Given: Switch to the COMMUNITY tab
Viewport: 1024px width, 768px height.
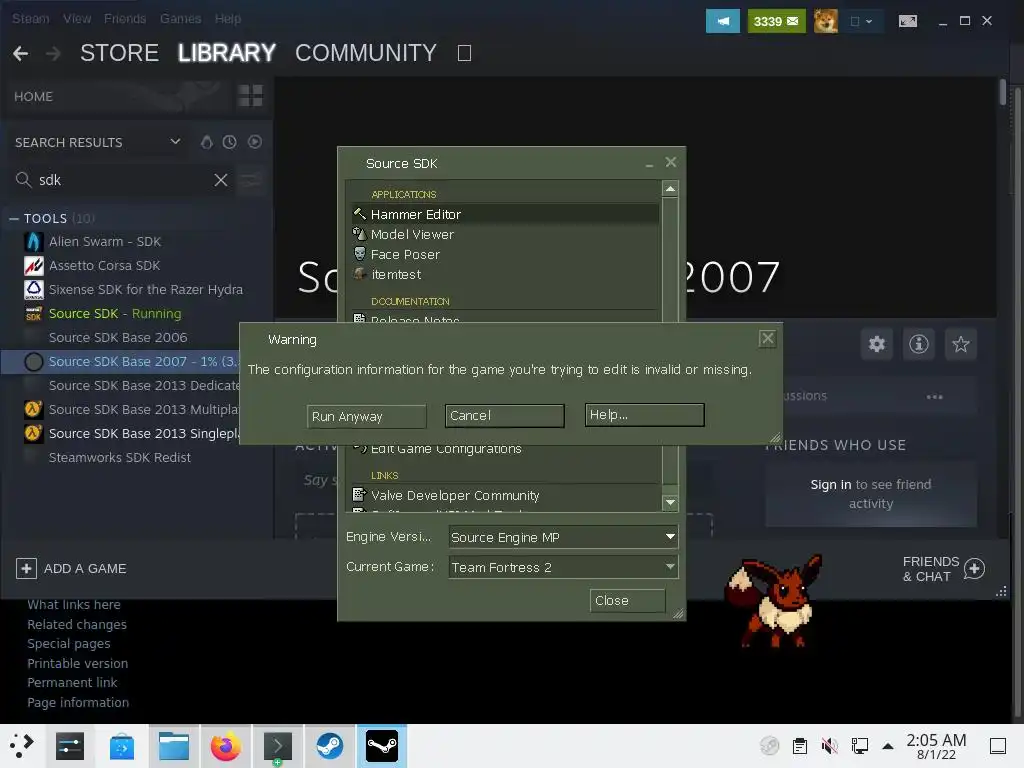Looking at the screenshot, I should pos(366,53).
